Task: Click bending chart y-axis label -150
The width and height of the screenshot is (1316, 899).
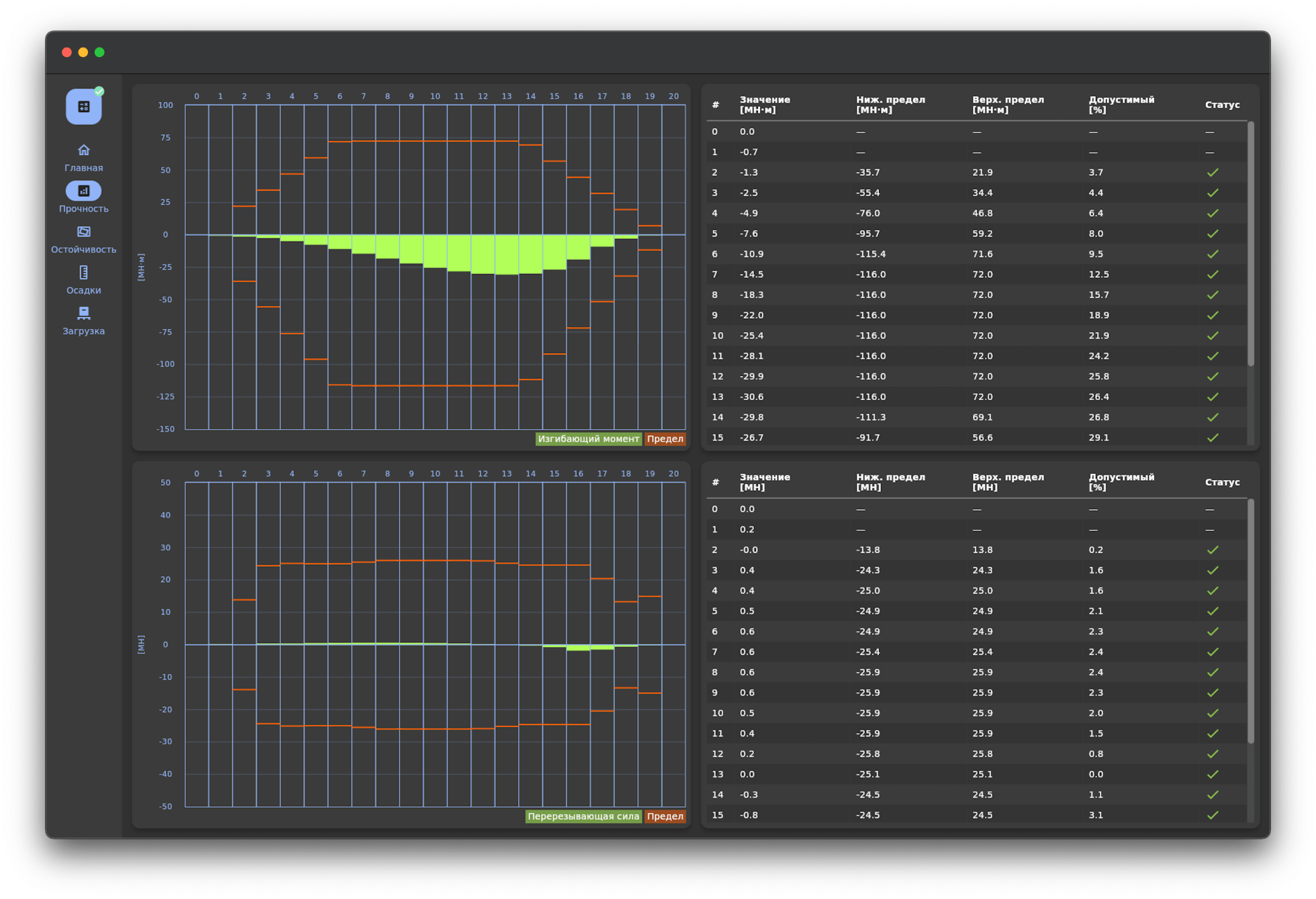Action: 165,429
